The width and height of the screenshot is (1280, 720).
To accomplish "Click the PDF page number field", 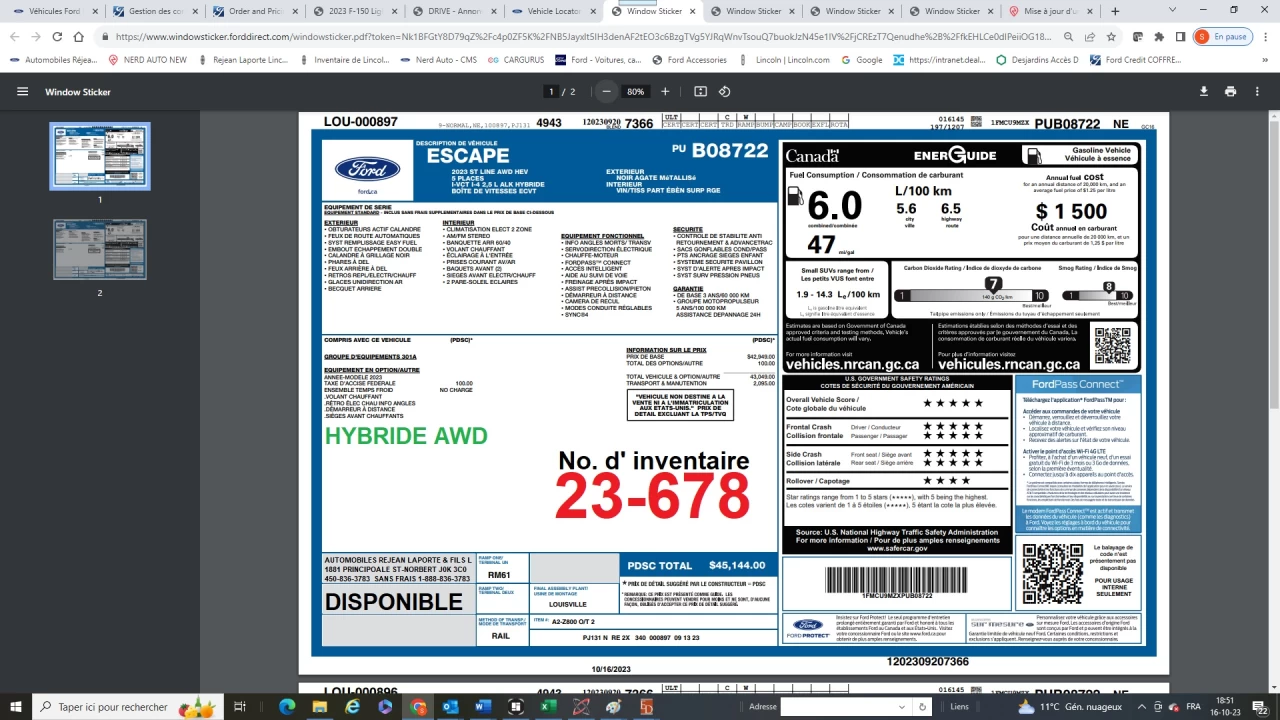I will [551, 91].
